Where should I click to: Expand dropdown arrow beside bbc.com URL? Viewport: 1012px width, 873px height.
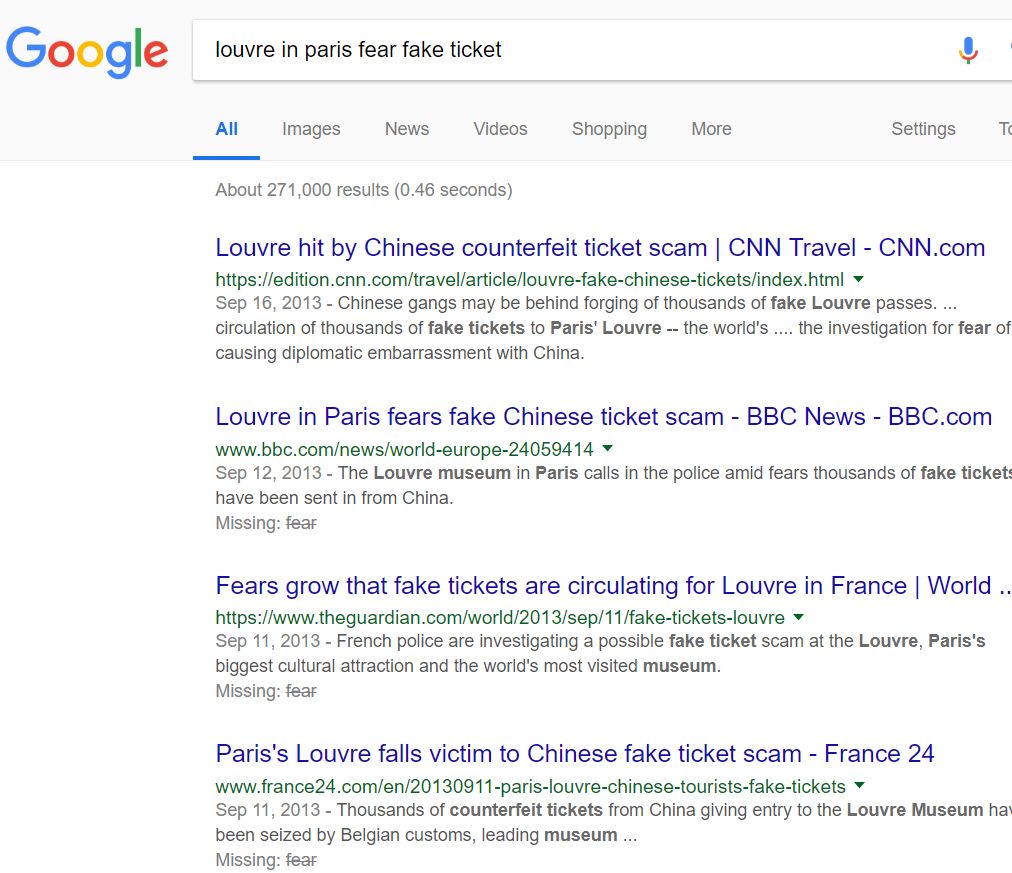tap(607, 448)
